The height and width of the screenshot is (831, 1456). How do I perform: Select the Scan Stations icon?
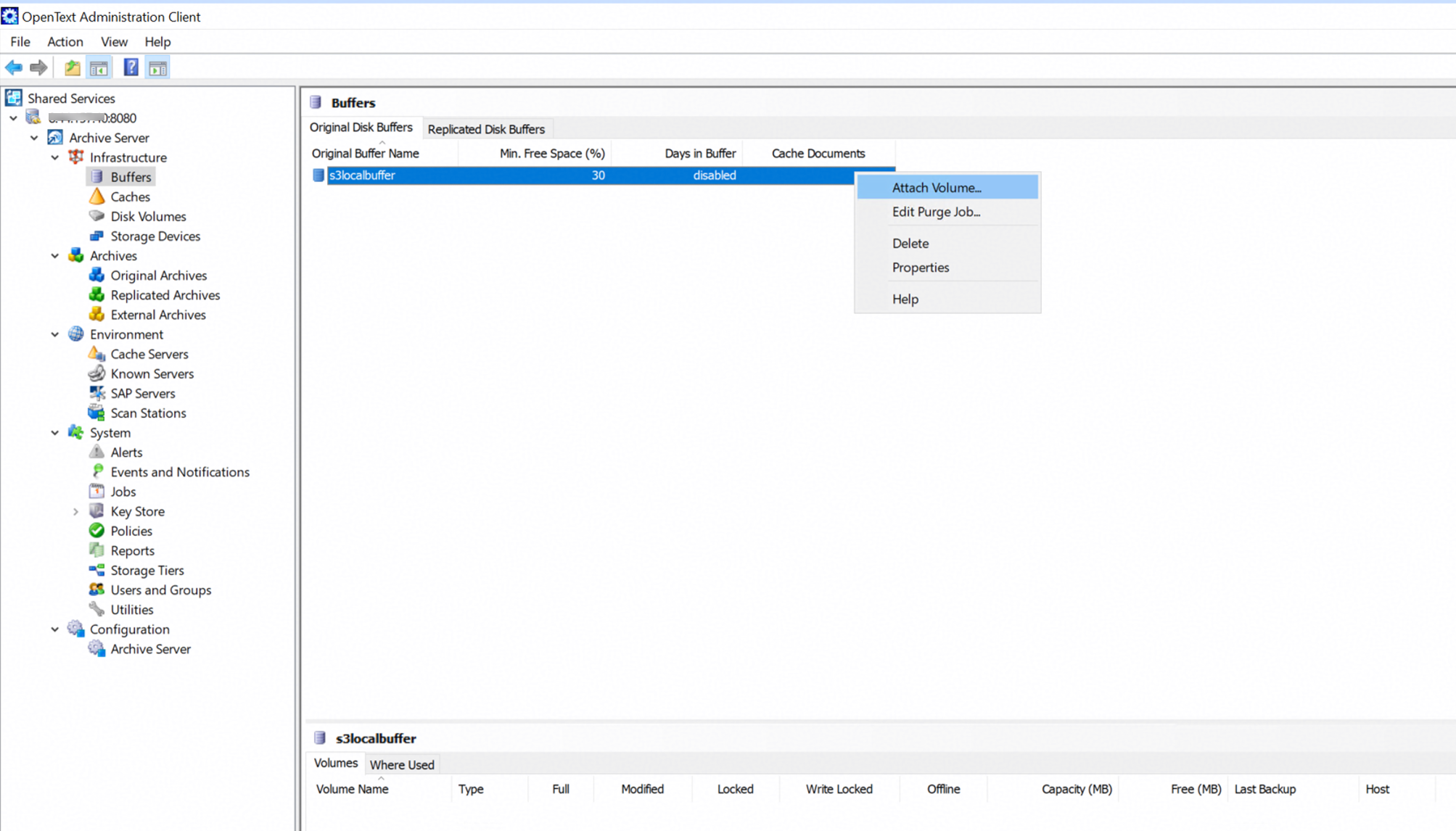96,413
